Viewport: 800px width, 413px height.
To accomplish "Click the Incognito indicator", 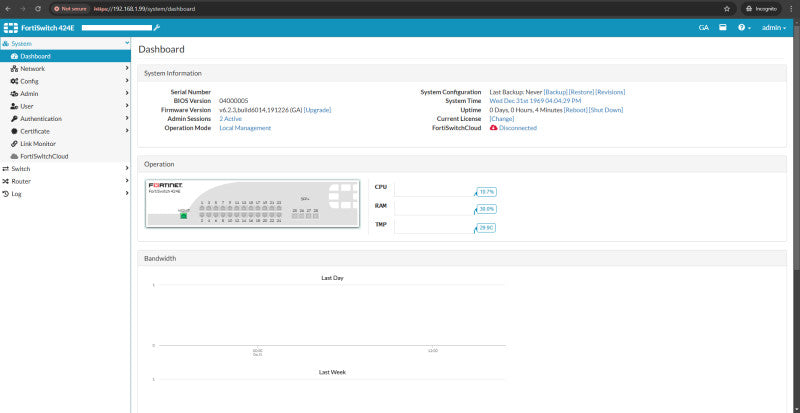I will [762, 9].
